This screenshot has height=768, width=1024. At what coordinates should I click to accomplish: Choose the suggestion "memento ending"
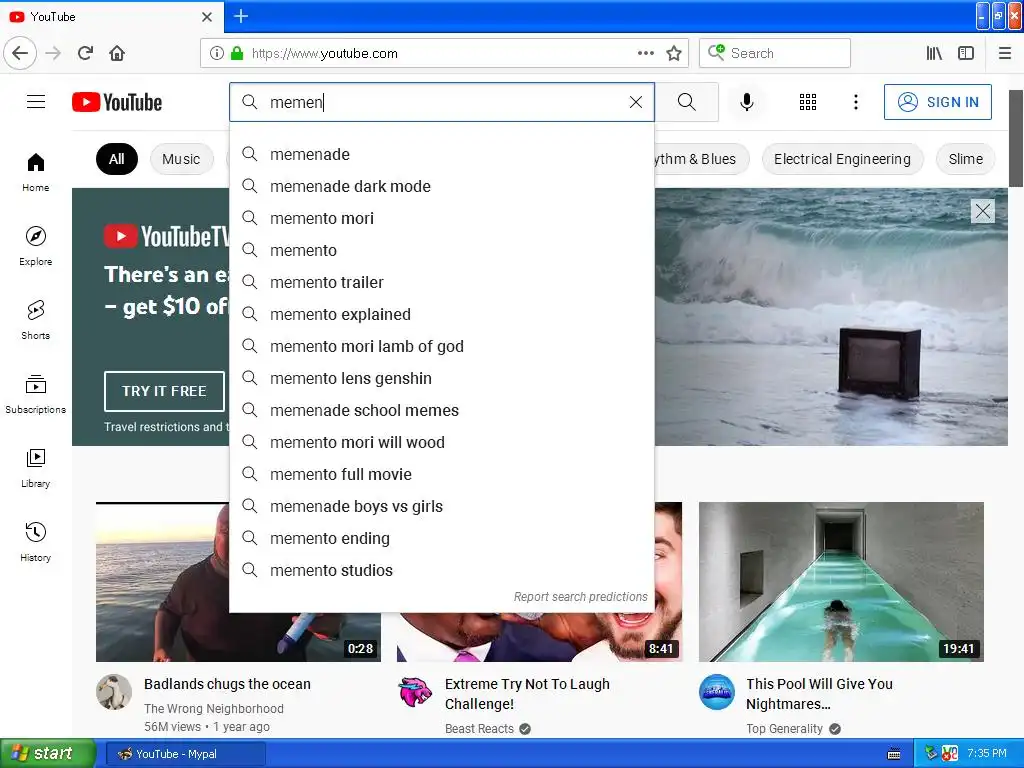tap(441, 539)
